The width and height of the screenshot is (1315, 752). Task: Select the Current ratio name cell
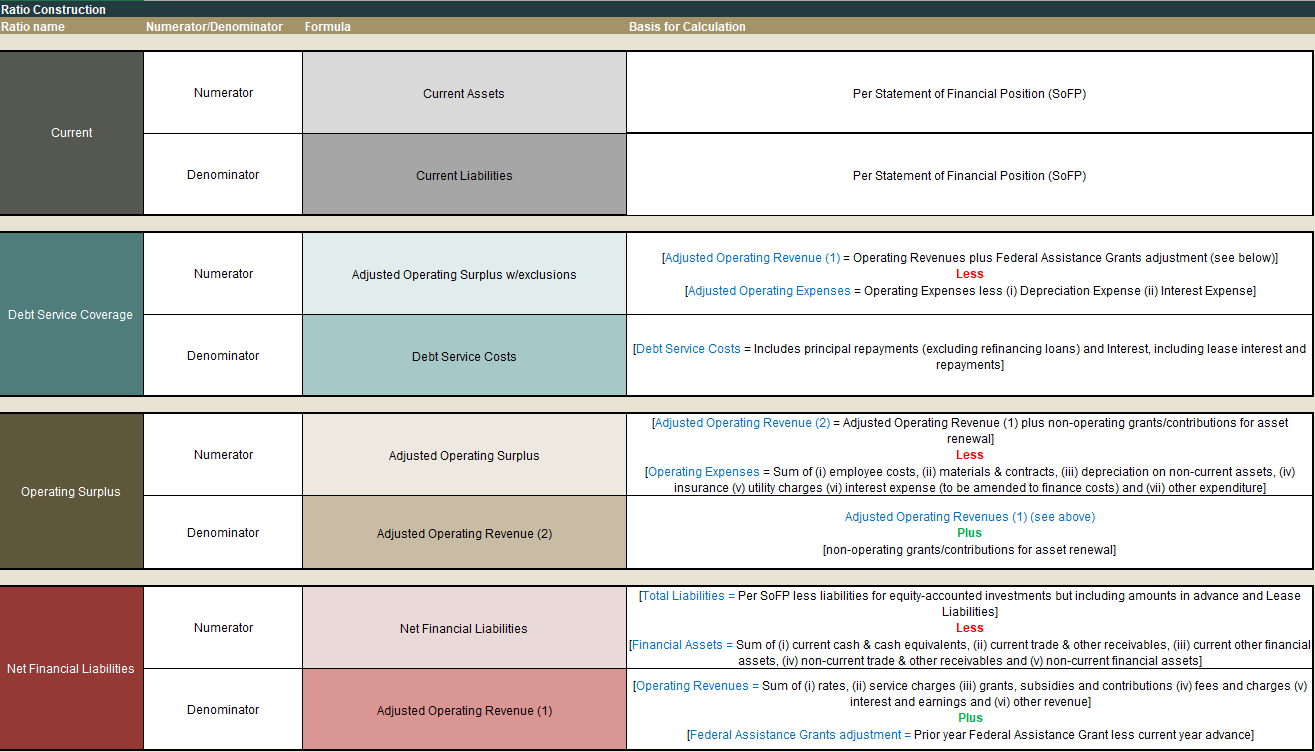[72, 133]
